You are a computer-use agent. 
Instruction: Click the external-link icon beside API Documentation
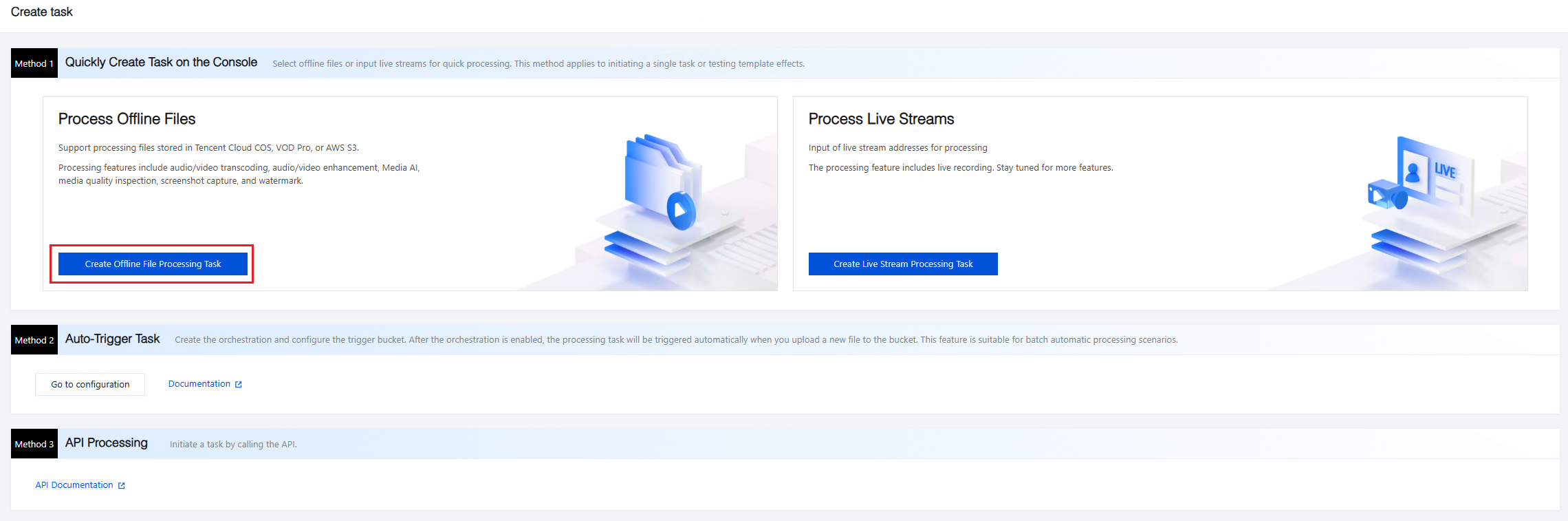[122, 486]
